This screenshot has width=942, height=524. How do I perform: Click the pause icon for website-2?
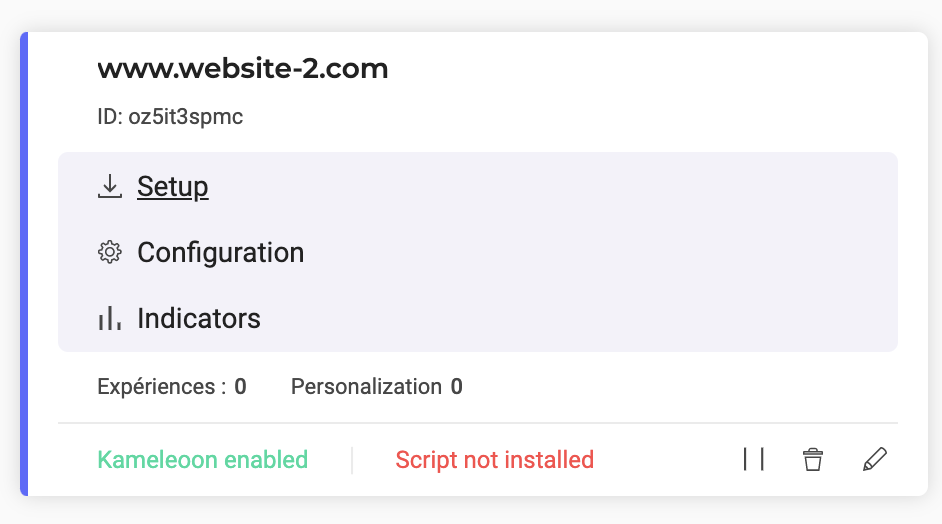coord(753,459)
